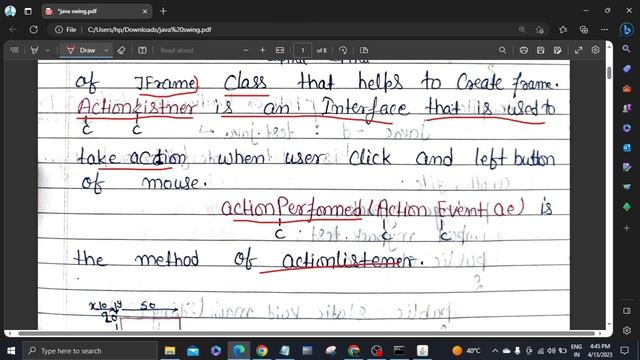Click the weather widget showing 40°C

pyautogui.click(x=466, y=351)
